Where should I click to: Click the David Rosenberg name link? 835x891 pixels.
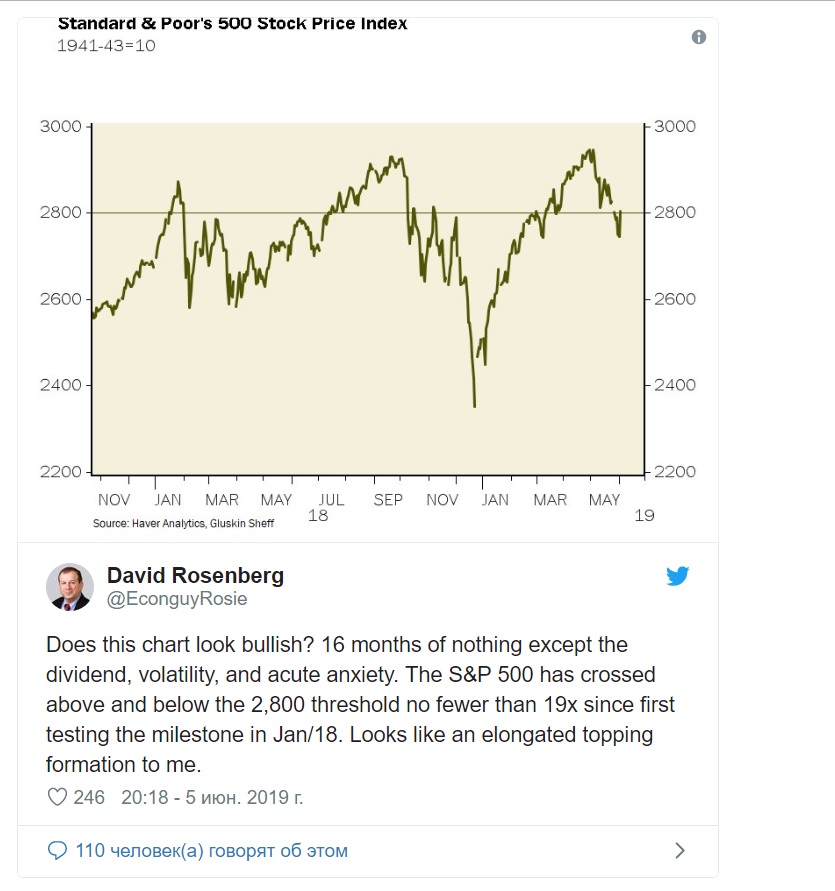pyautogui.click(x=196, y=575)
